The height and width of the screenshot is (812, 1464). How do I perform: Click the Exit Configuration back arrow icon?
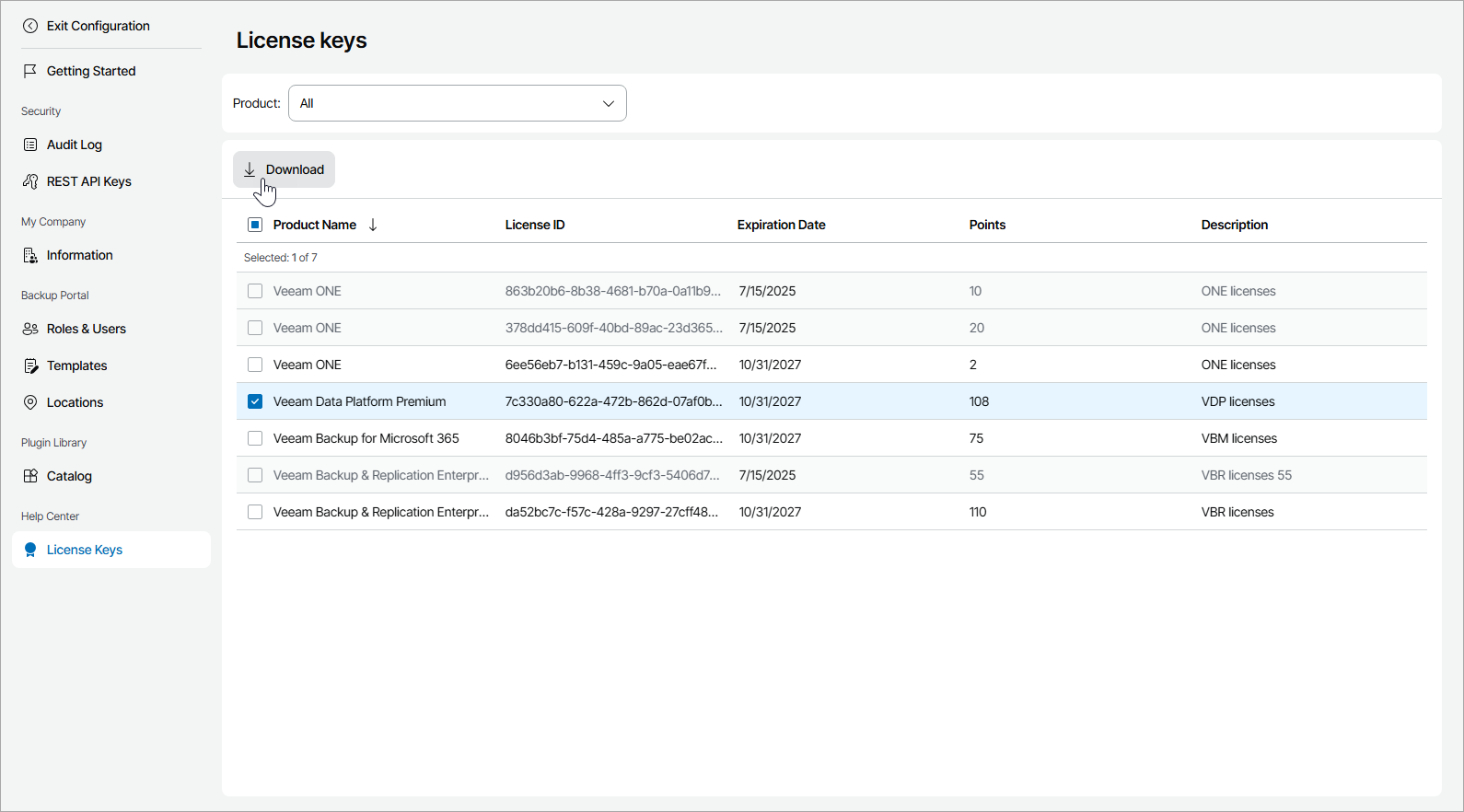(x=30, y=26)
